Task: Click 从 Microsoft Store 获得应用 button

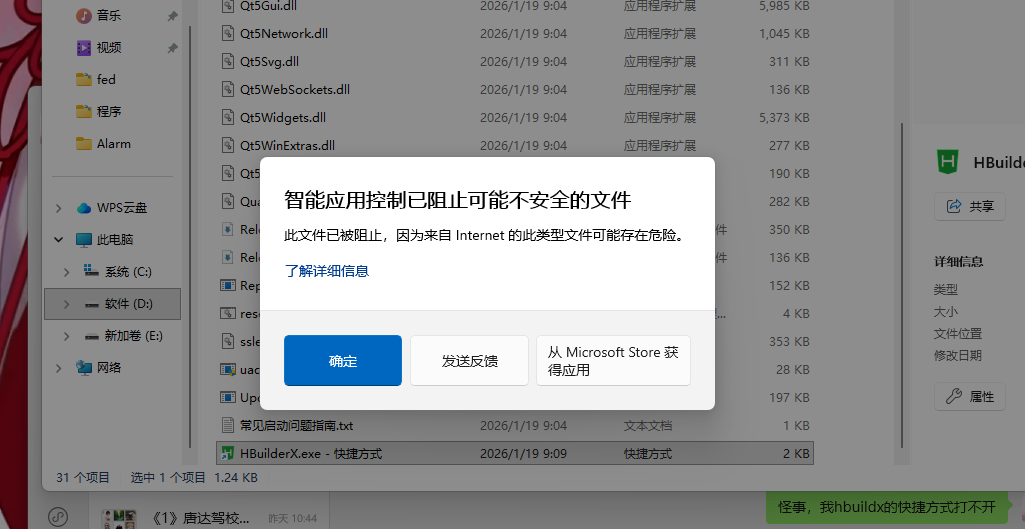Action: point(613,361)
